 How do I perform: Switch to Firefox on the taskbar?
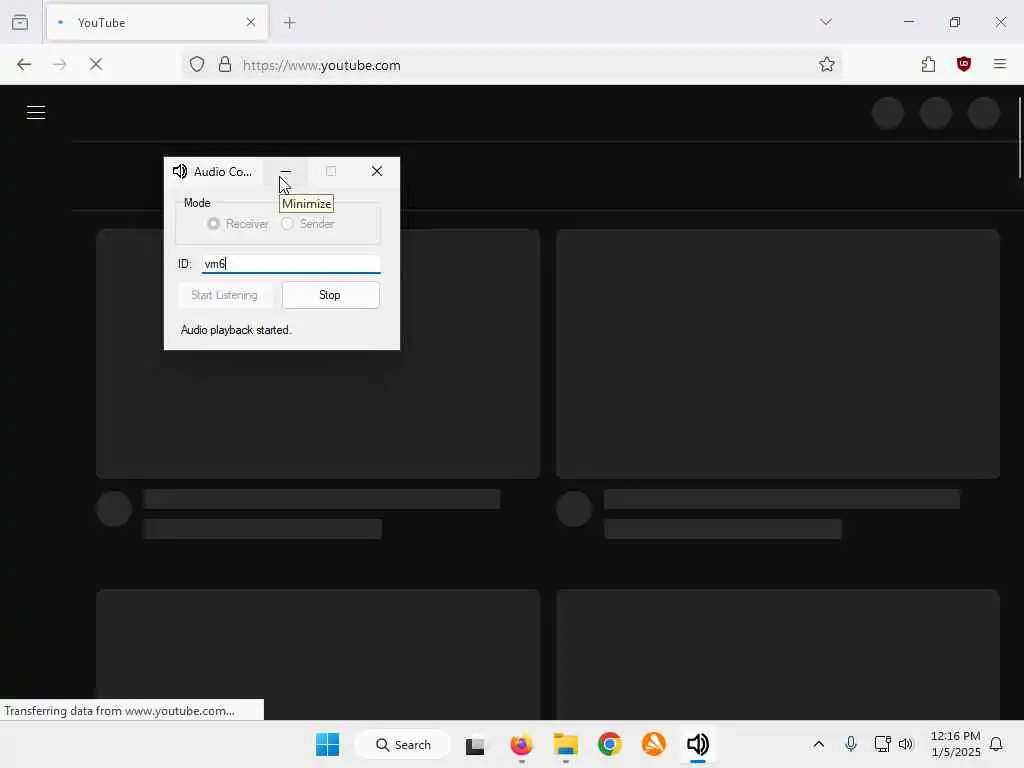click(521, 744)
